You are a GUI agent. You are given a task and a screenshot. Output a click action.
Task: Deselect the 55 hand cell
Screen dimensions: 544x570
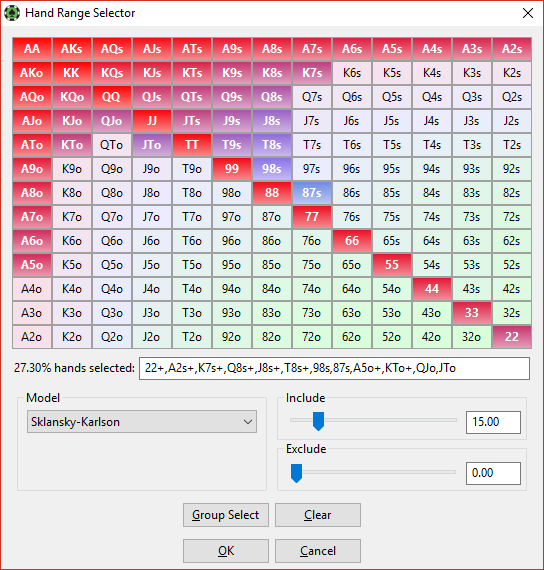(392, 265)
